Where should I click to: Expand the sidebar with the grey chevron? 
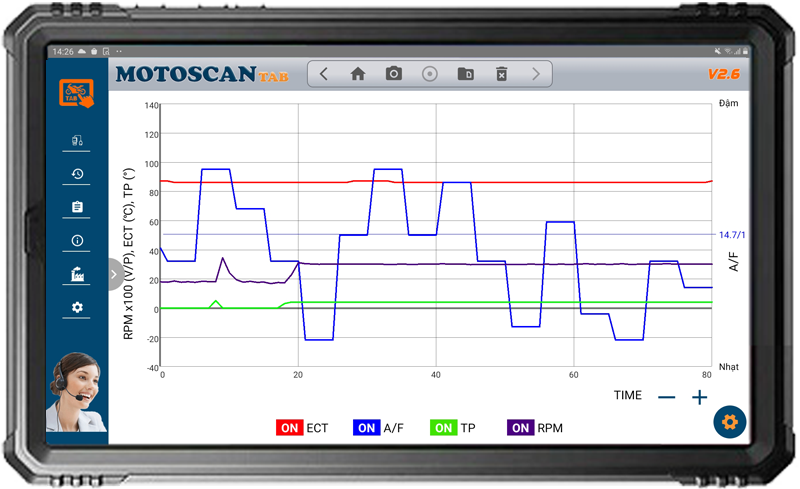114,275
